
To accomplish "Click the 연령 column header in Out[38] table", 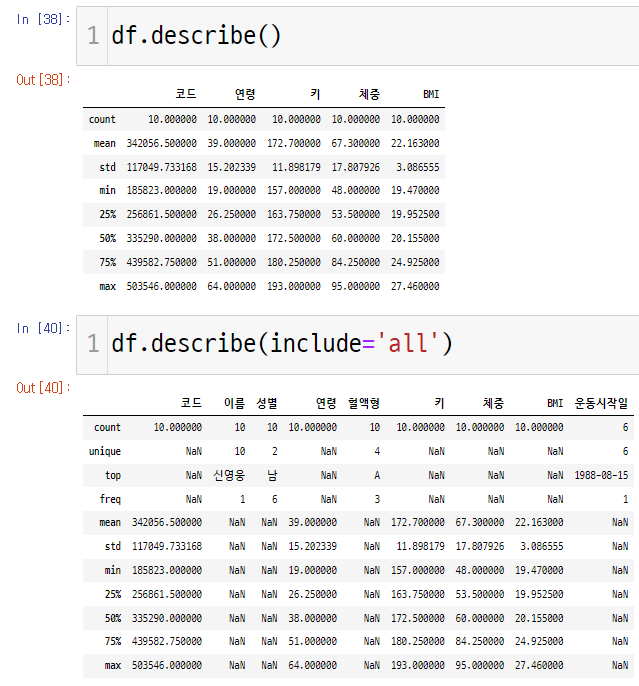I will 245,94.
